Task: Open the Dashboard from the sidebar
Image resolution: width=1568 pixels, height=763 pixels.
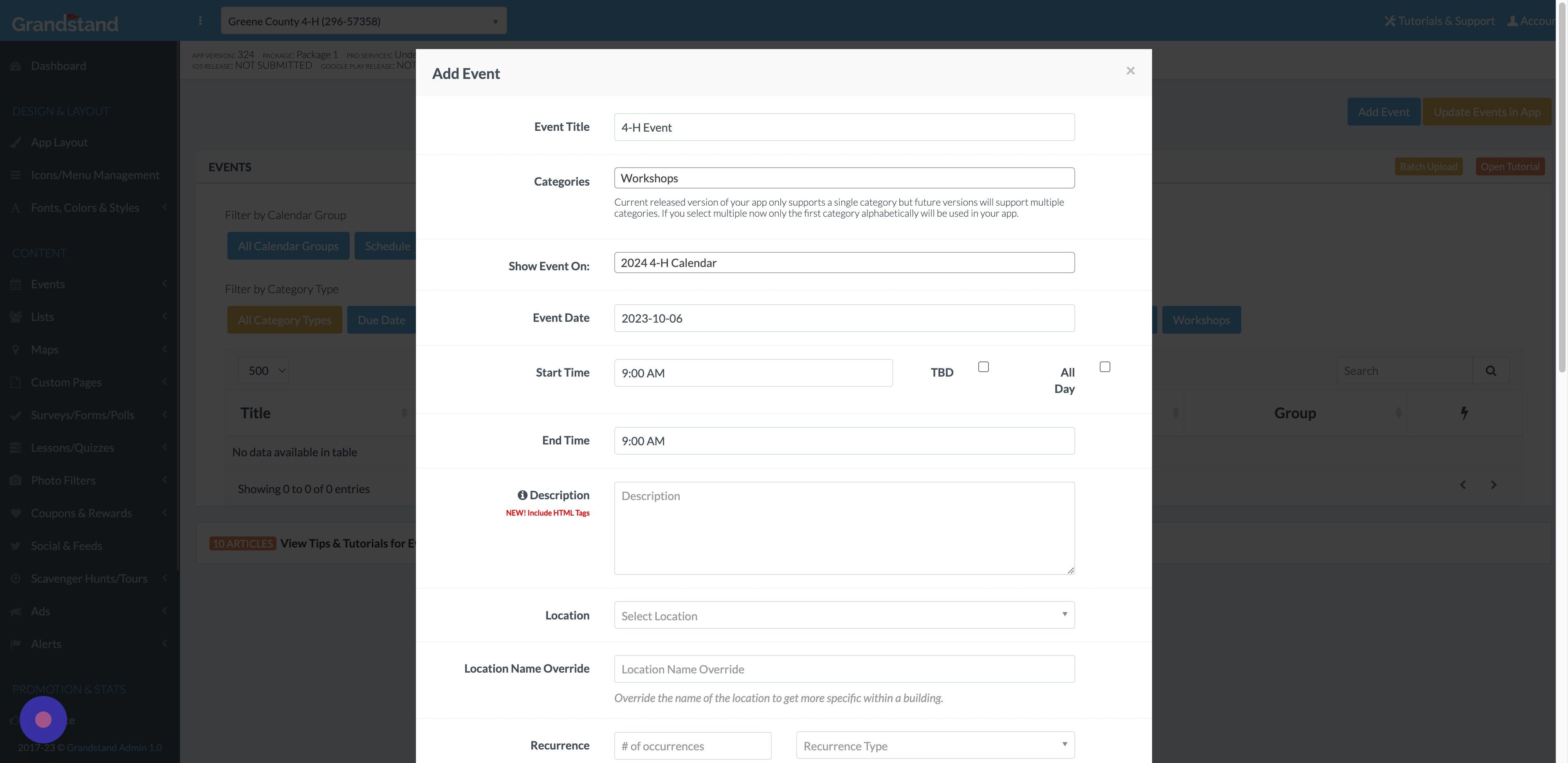Action: (x=58, y=65)
